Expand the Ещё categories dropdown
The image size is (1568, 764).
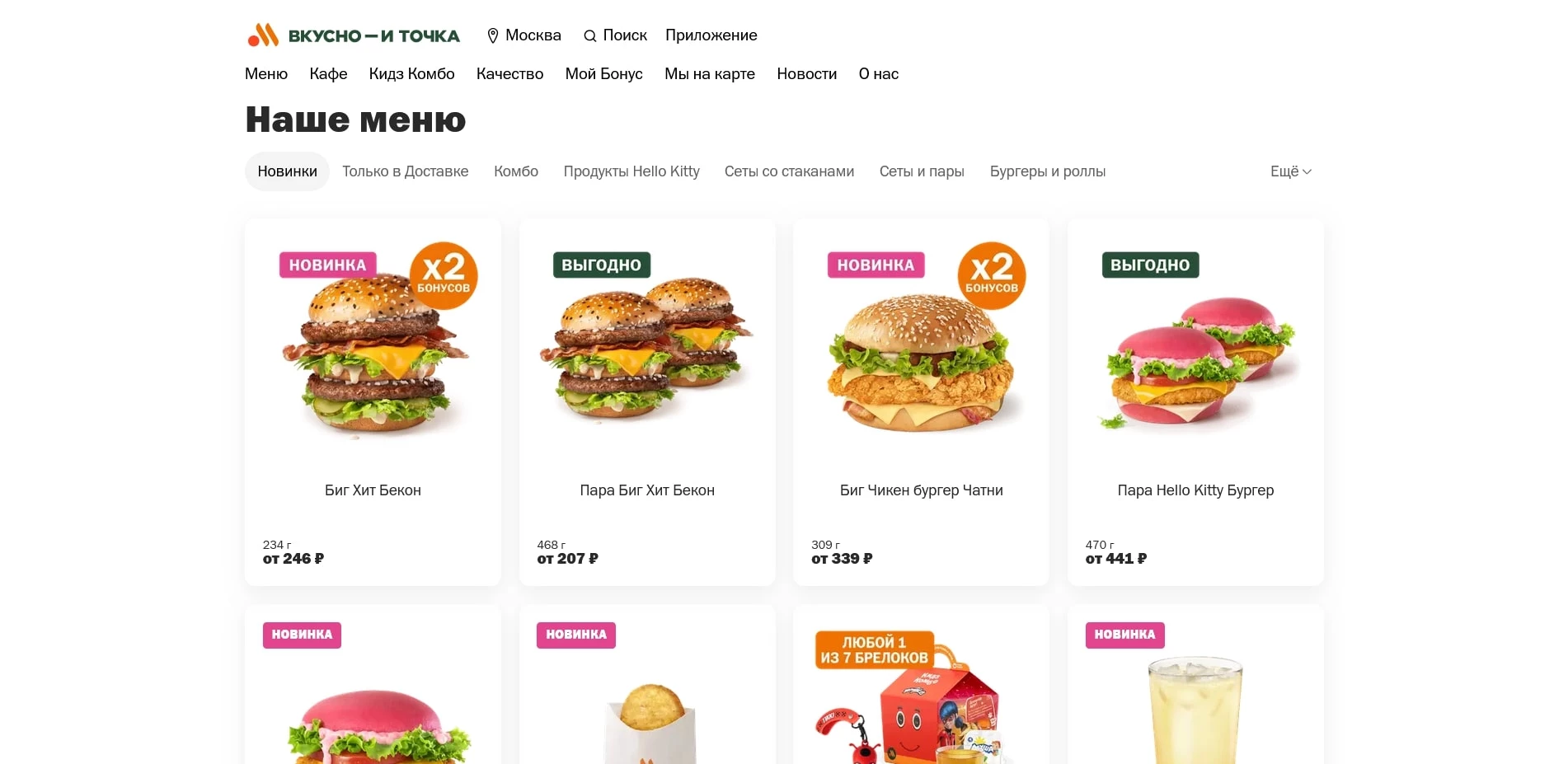(1291, 171)
